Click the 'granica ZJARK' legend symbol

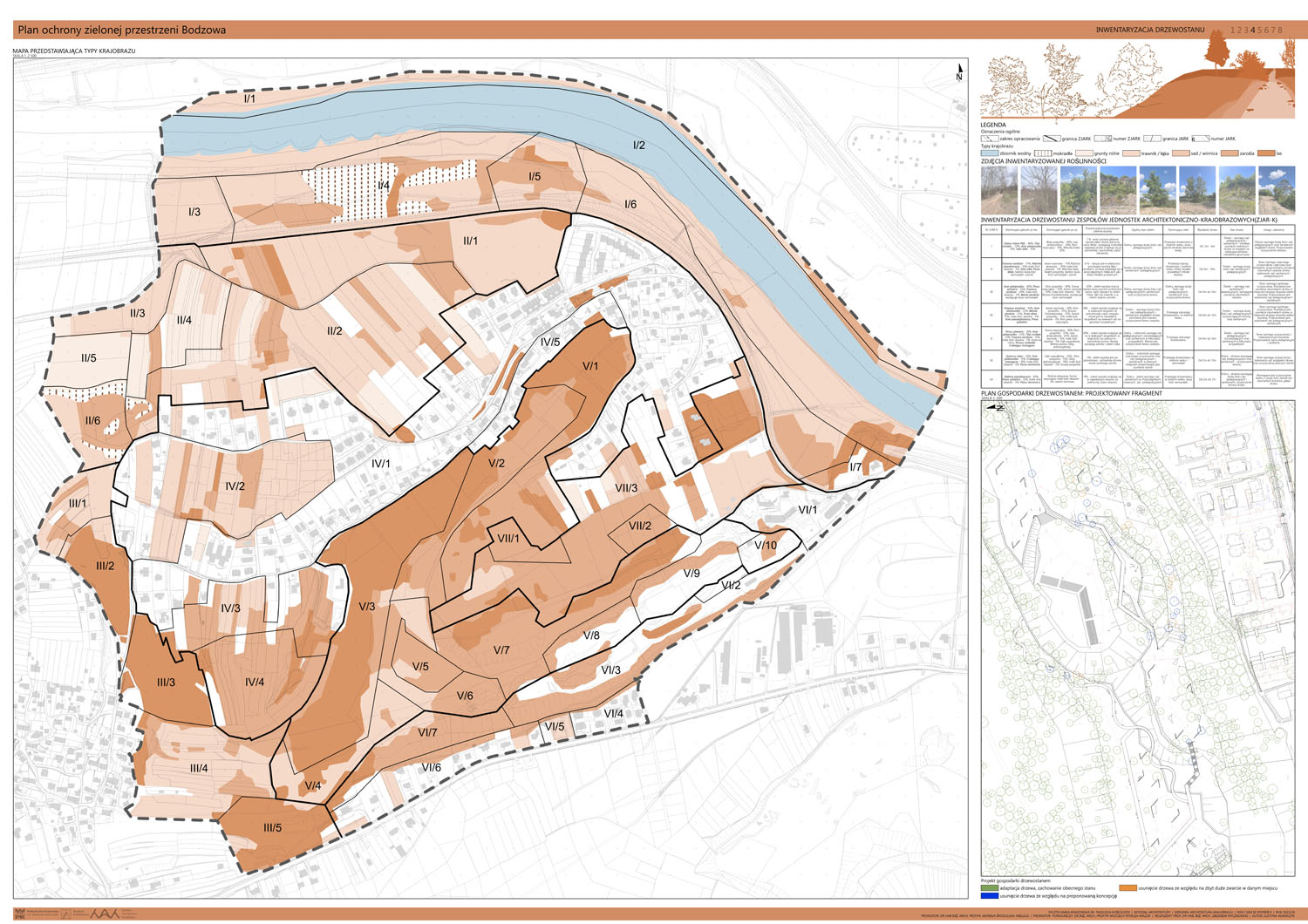click(x=1051, y=139)
